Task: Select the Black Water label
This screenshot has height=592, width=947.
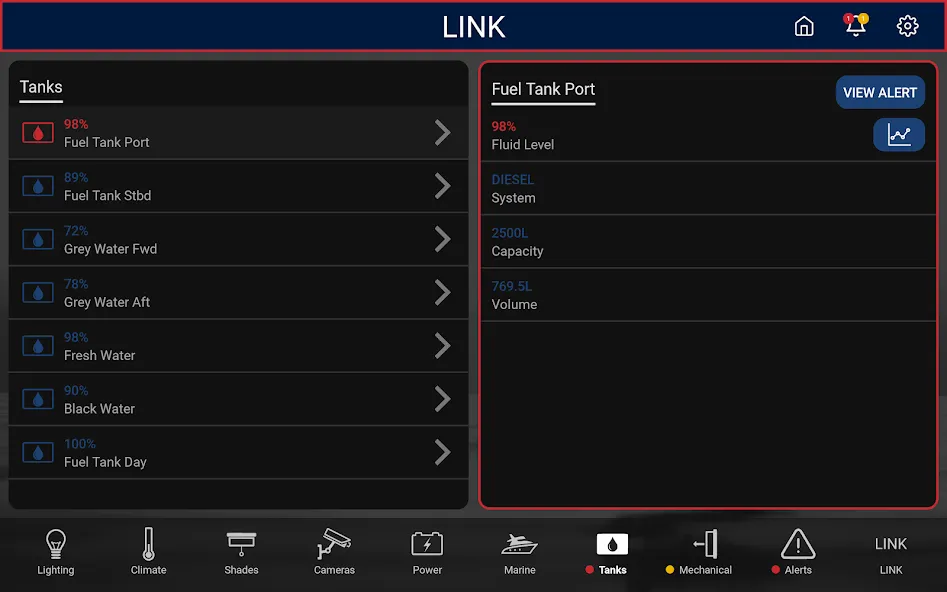Action: click(x=100, y=408)
